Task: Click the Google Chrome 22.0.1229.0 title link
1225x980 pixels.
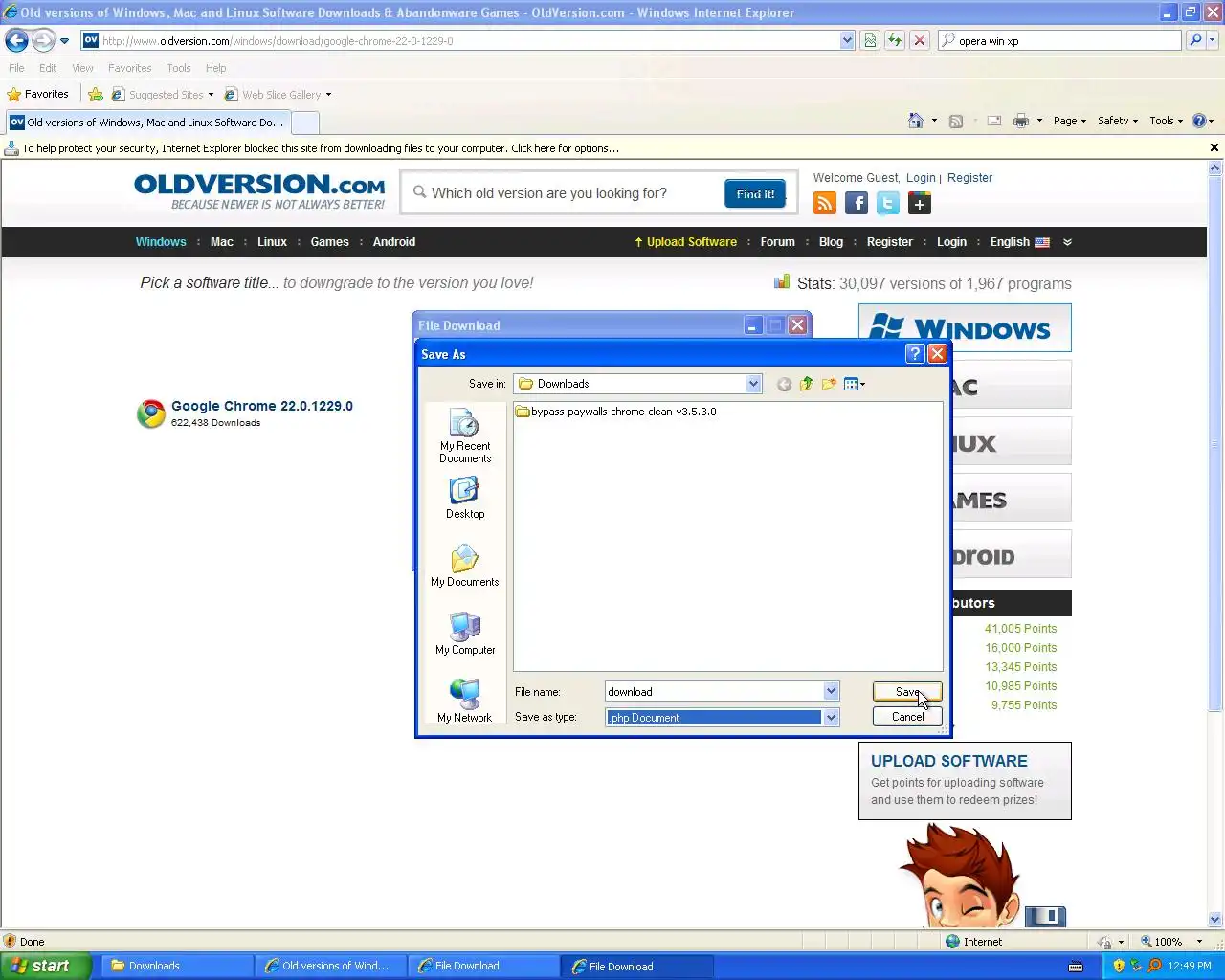Action: (x=262, y=406)
